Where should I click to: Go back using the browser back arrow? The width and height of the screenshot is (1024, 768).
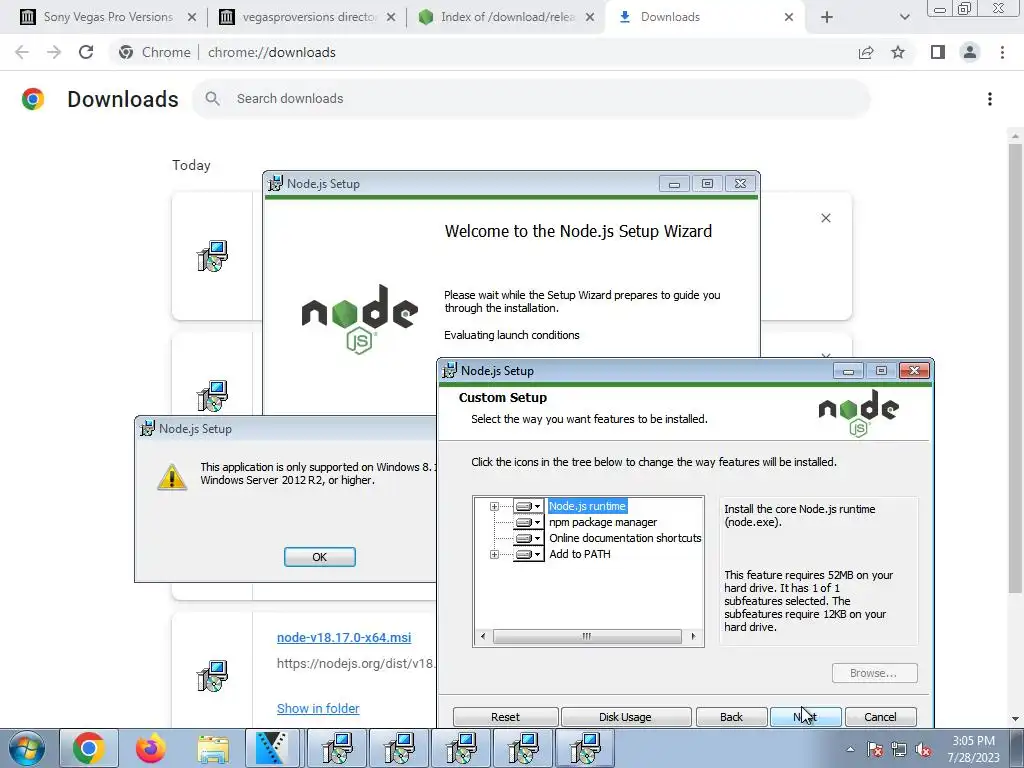[x=22, y=52]
